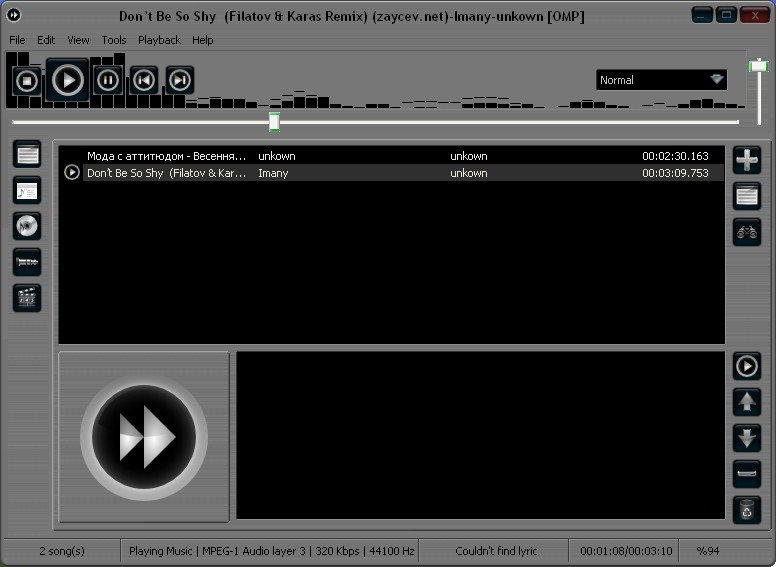Skip to the next track
Screen dimensions: 776x567
point(180,80)
